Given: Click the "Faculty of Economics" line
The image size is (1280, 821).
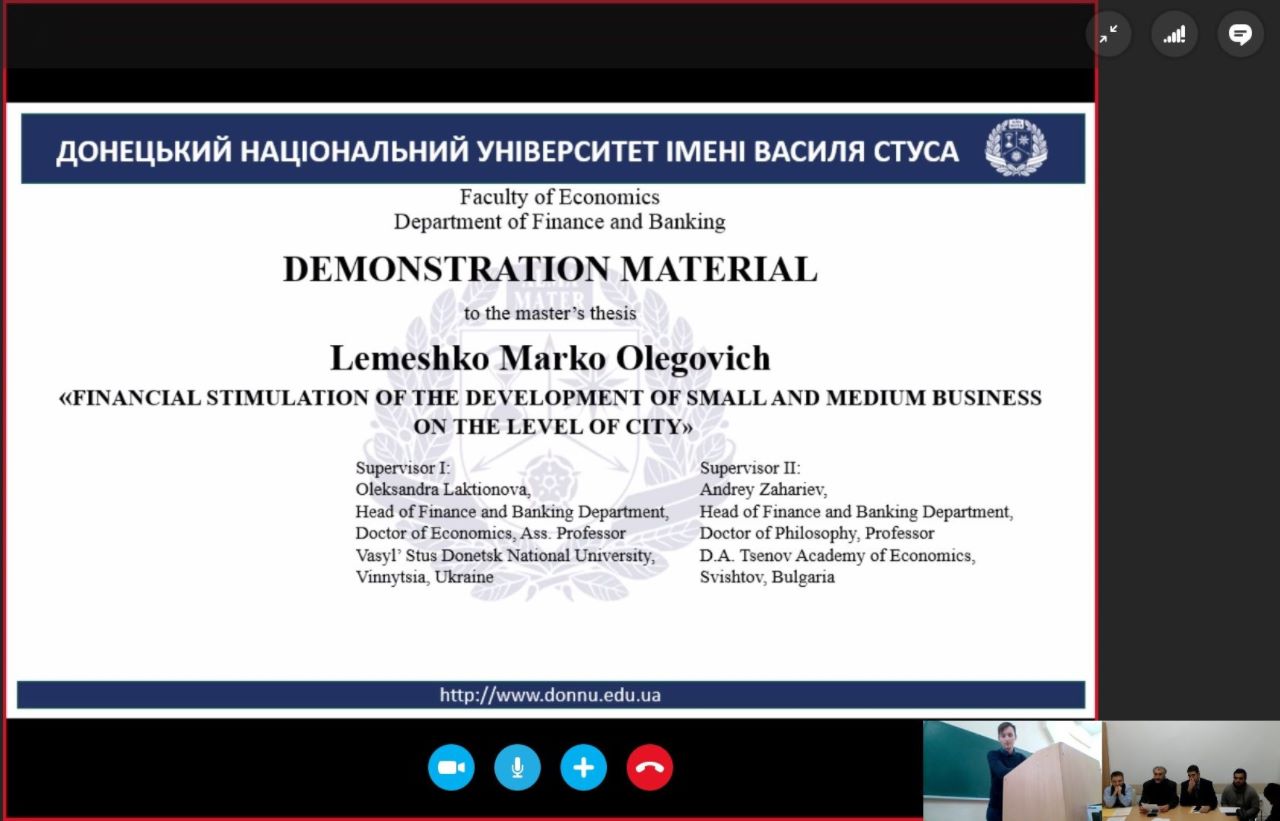Looking at the screenshot, I should click(559, 197).
